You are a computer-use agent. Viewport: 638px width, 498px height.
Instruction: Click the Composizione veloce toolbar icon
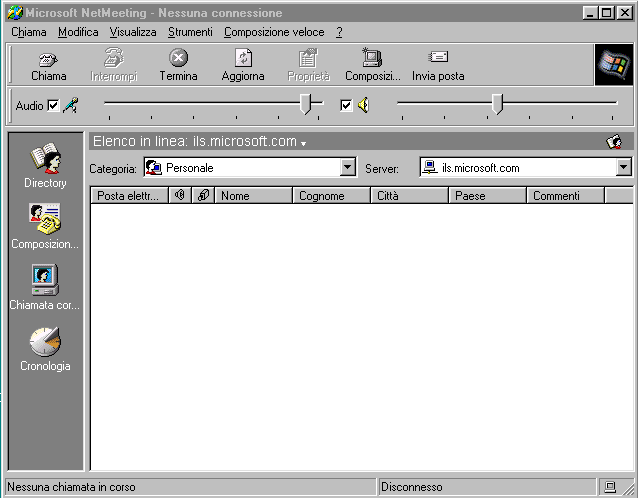pyautogui.click(x=372, y=57)
